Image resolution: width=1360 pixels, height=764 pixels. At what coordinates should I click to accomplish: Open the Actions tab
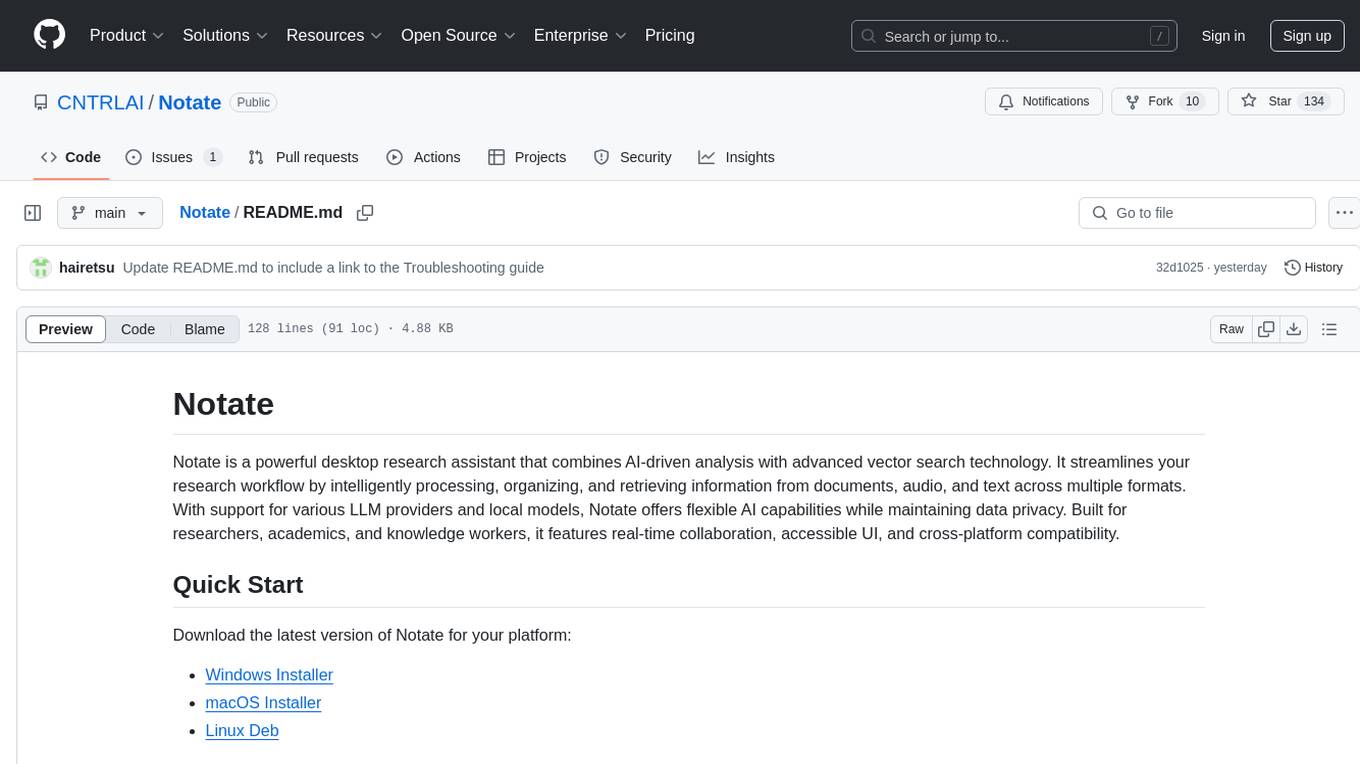click(x=423, y=157)
